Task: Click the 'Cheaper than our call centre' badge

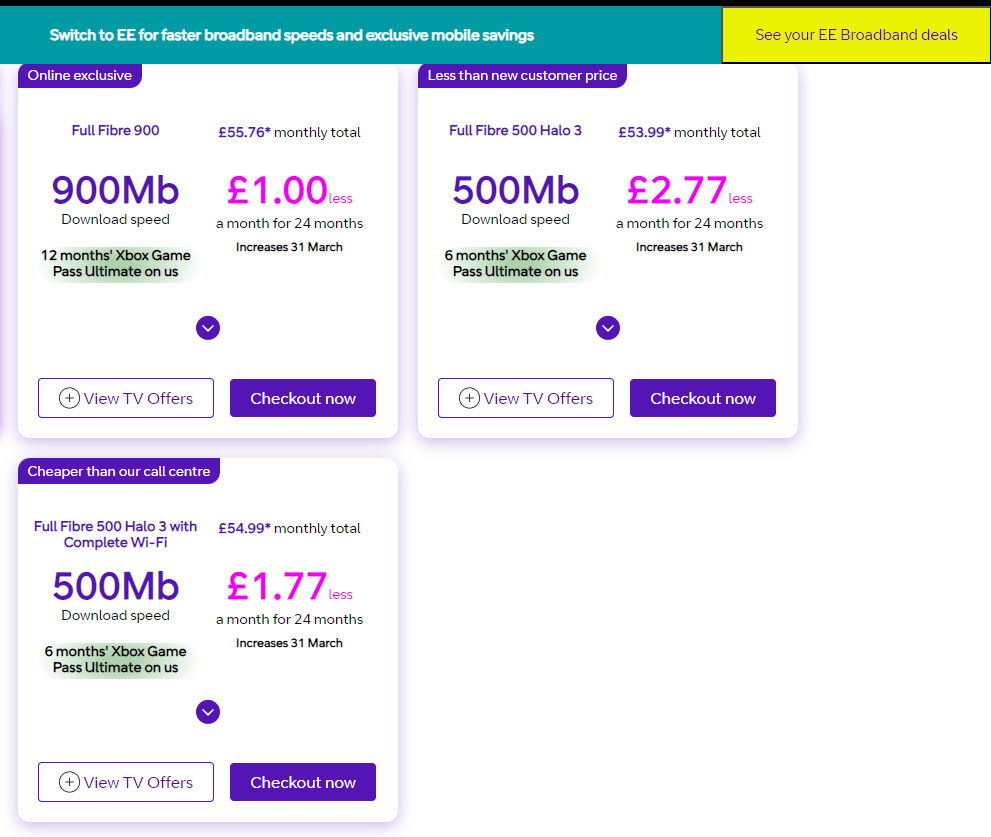Action: click(119, 471)
